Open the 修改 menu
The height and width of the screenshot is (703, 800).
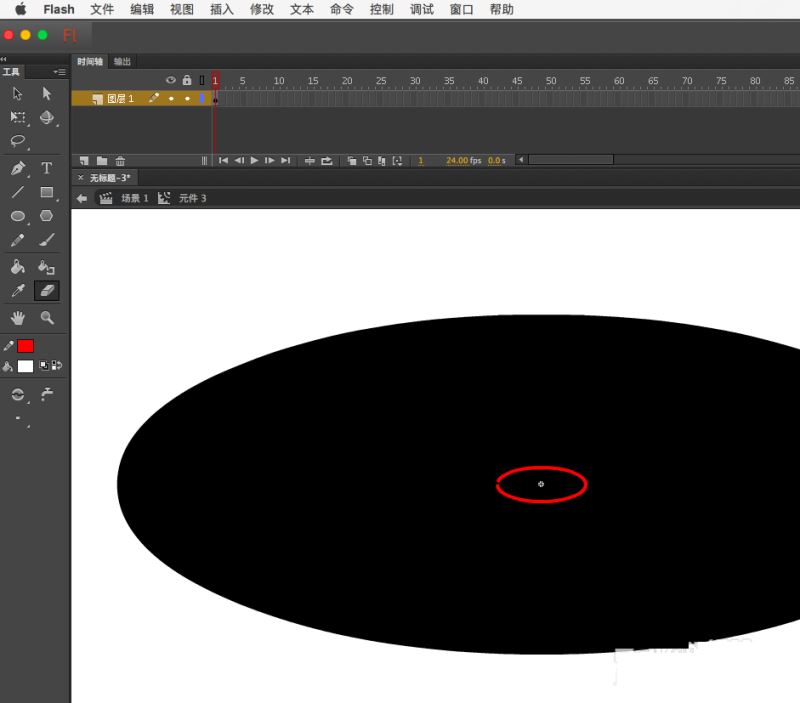click(x=262, y=9)
